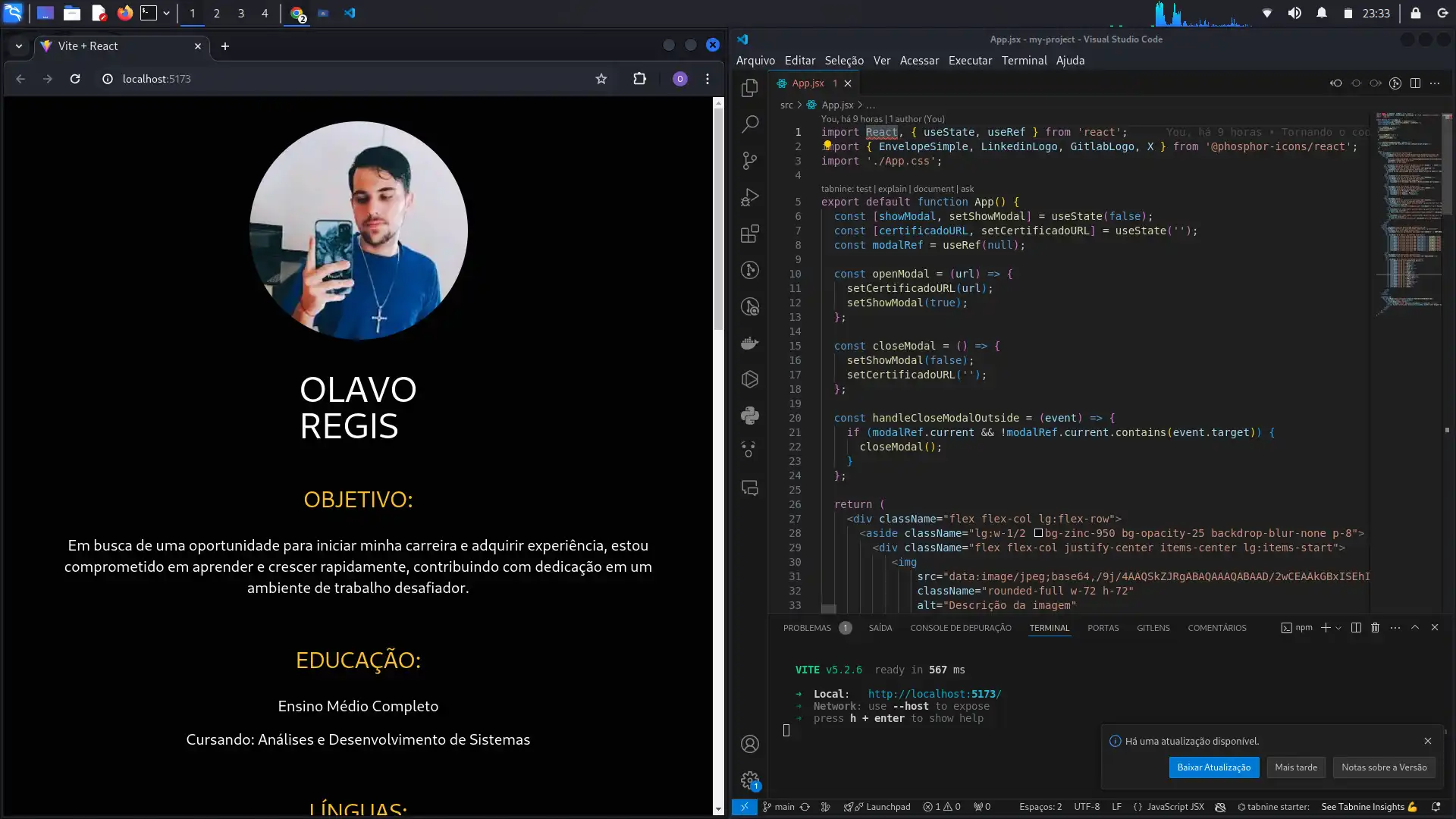This screenshot has width=1456, height=819.
Task: Open the Extensions view
Action: coord(750,234)
